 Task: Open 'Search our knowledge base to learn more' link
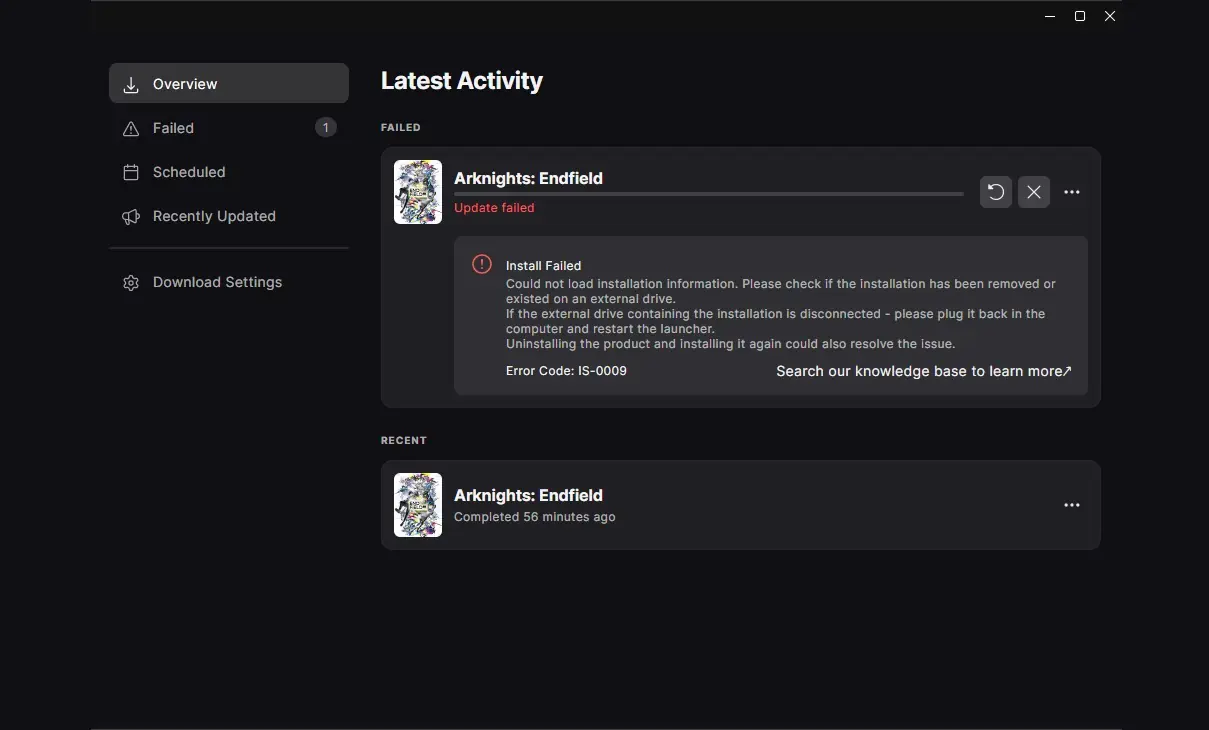(x=924, y=371)
